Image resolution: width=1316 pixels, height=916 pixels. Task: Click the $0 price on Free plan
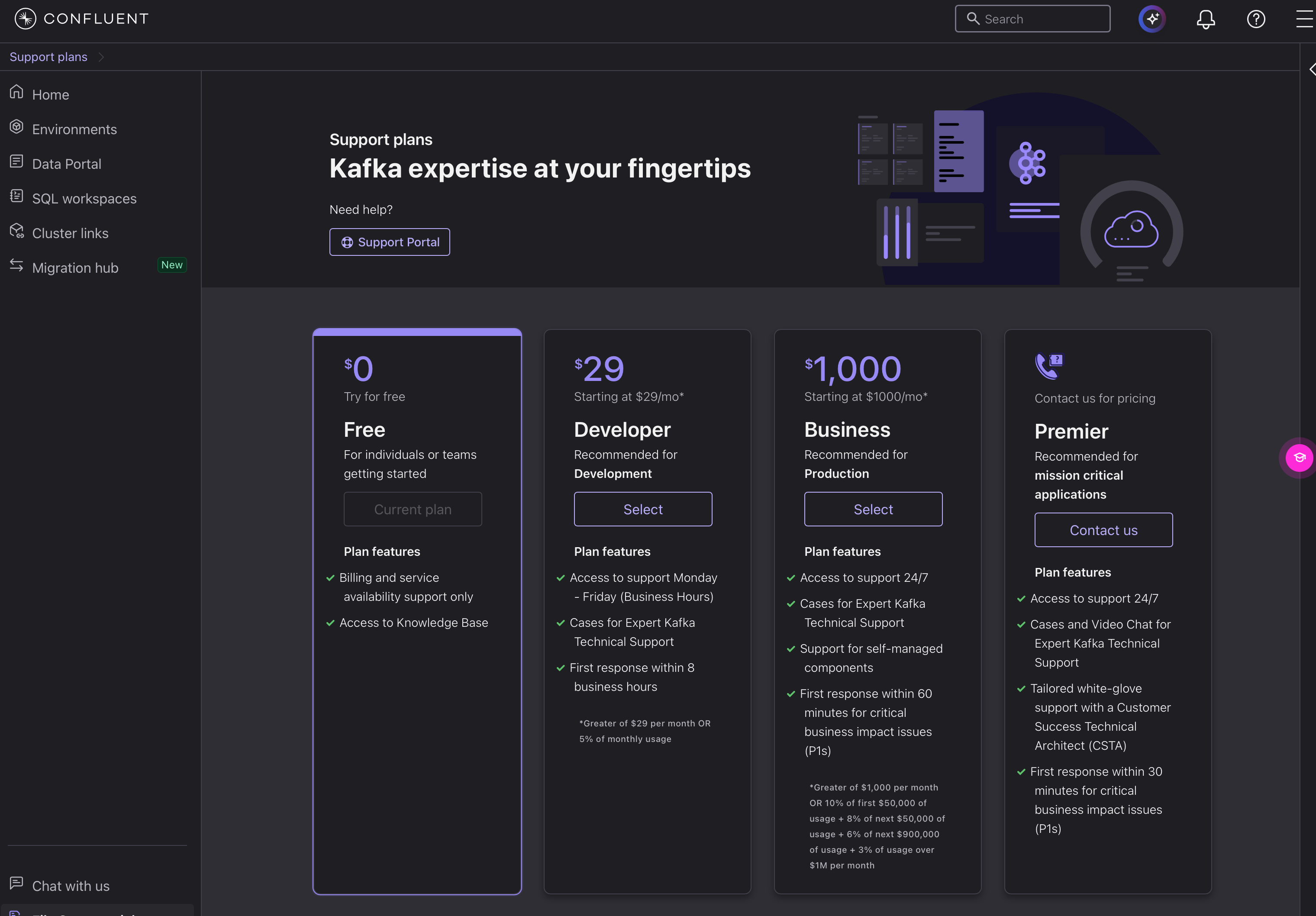[359, 368]
